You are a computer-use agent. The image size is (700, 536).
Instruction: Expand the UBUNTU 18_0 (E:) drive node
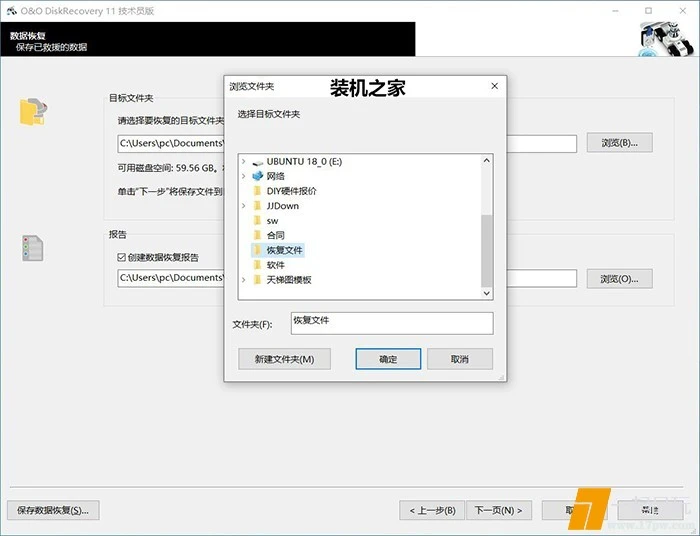coord(244,161)
